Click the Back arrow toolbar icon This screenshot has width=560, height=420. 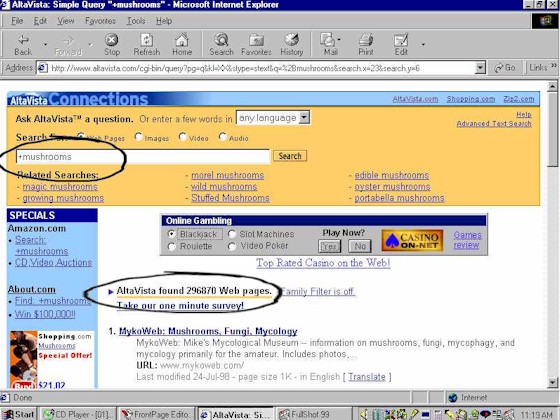(x=23, y=39)
